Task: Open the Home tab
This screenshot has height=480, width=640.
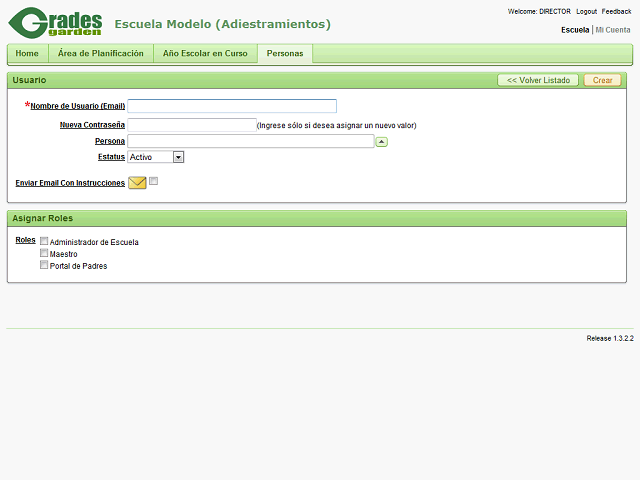Action: pyautogui.click(x=28, y=53)
